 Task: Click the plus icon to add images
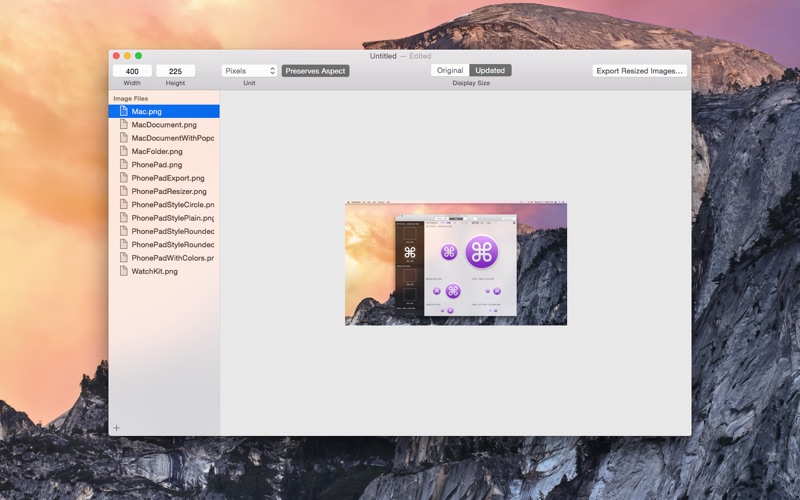116,428
